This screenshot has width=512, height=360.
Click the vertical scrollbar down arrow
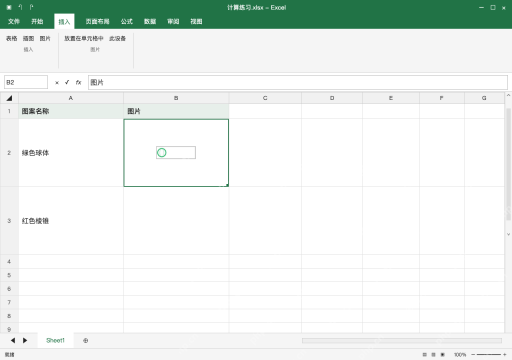(x=508, y=234)
